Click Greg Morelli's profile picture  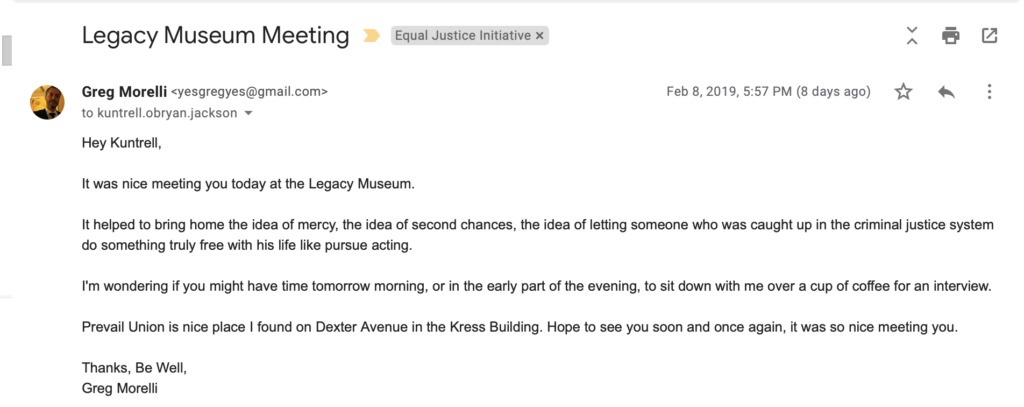click(47, 102)
